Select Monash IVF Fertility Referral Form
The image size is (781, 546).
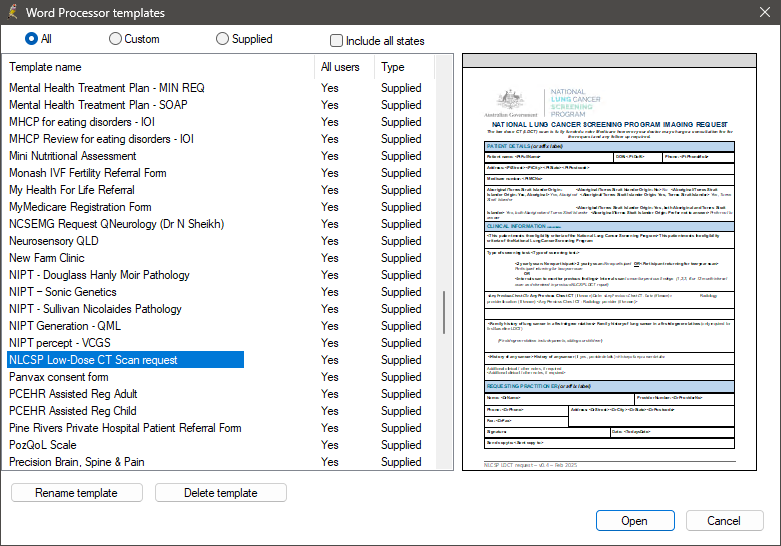88,173
